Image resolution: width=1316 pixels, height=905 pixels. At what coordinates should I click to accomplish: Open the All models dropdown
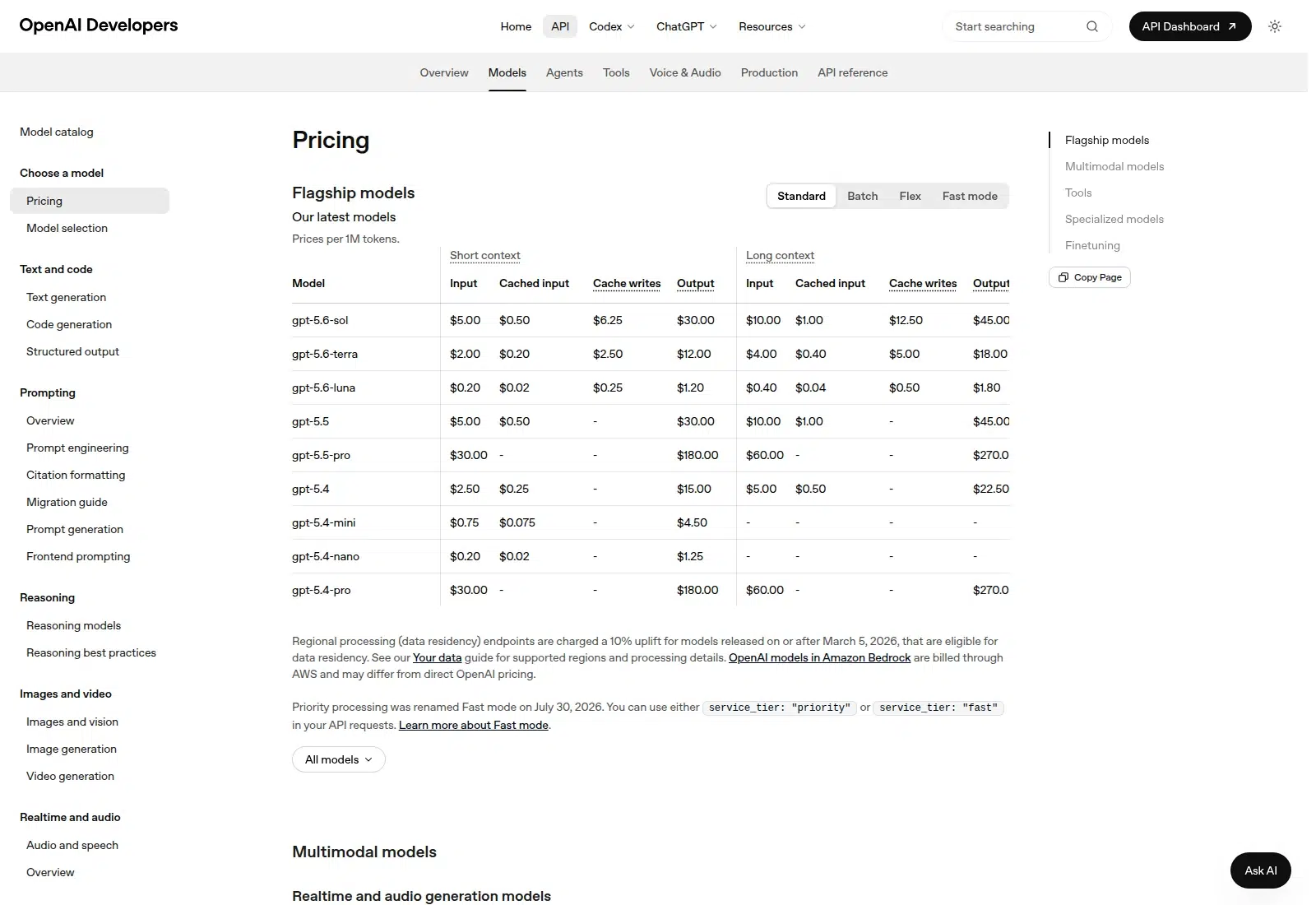tap(339, 759)
